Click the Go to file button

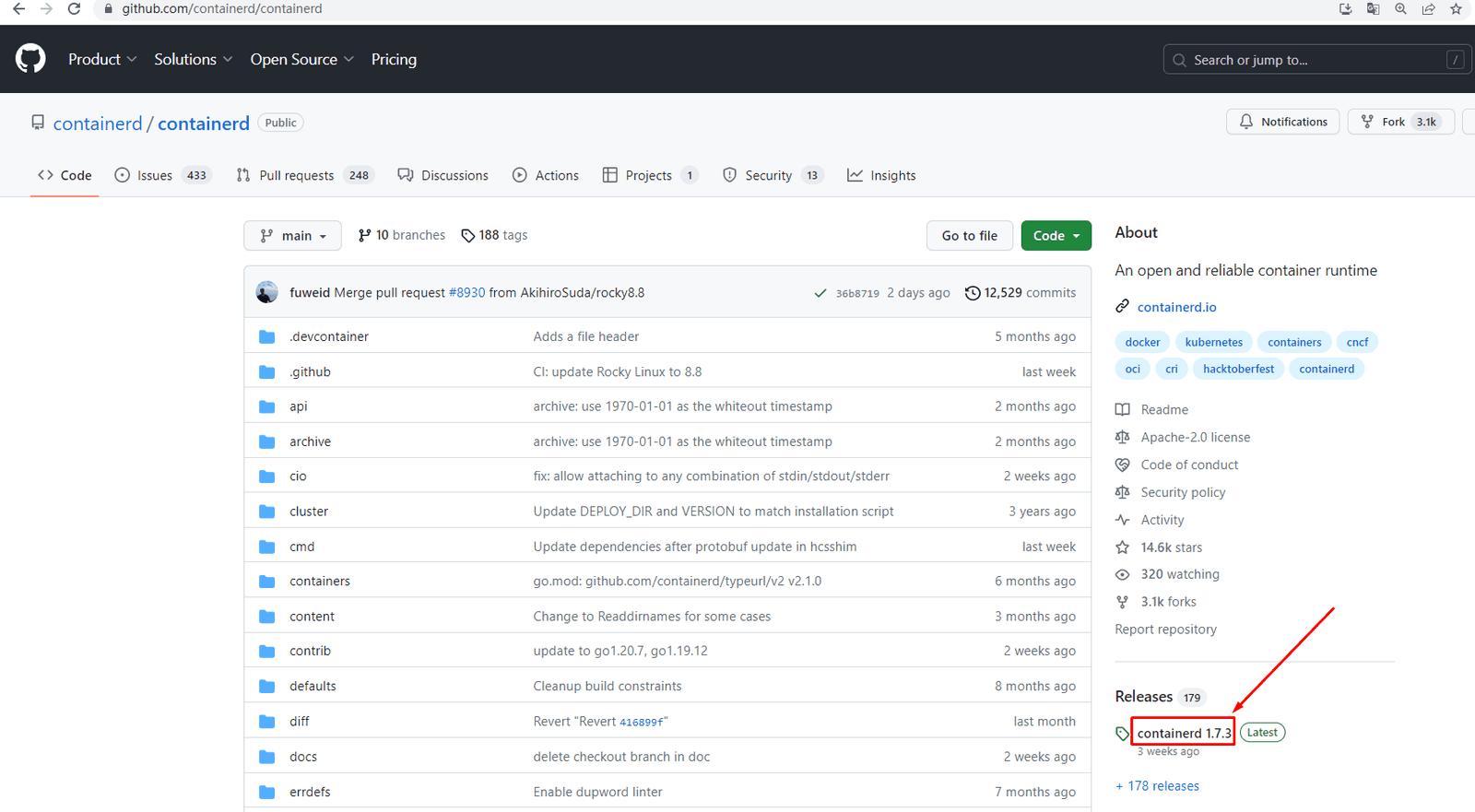[970, 235]
